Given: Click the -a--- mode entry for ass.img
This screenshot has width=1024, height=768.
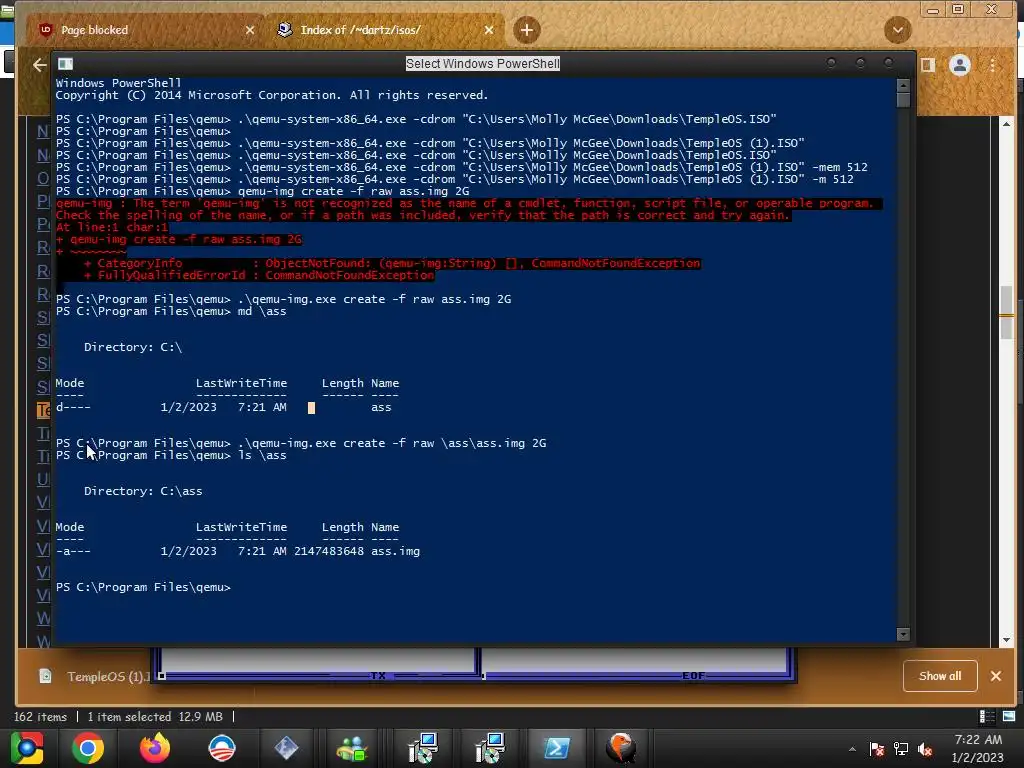Looking at the screenshot, I should pos(73,551).
